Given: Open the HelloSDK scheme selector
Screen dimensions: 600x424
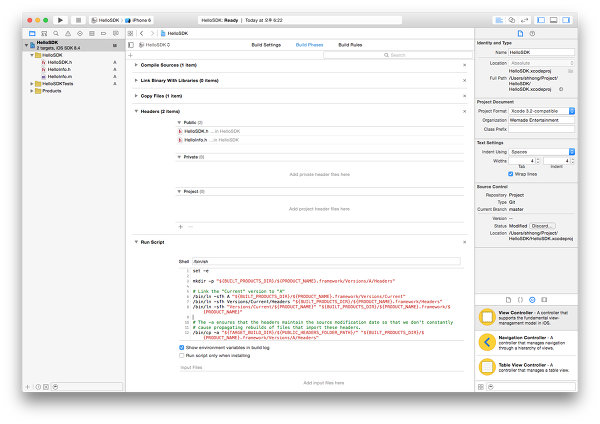Looking at the screenshot, I should (x=106, y=20).
